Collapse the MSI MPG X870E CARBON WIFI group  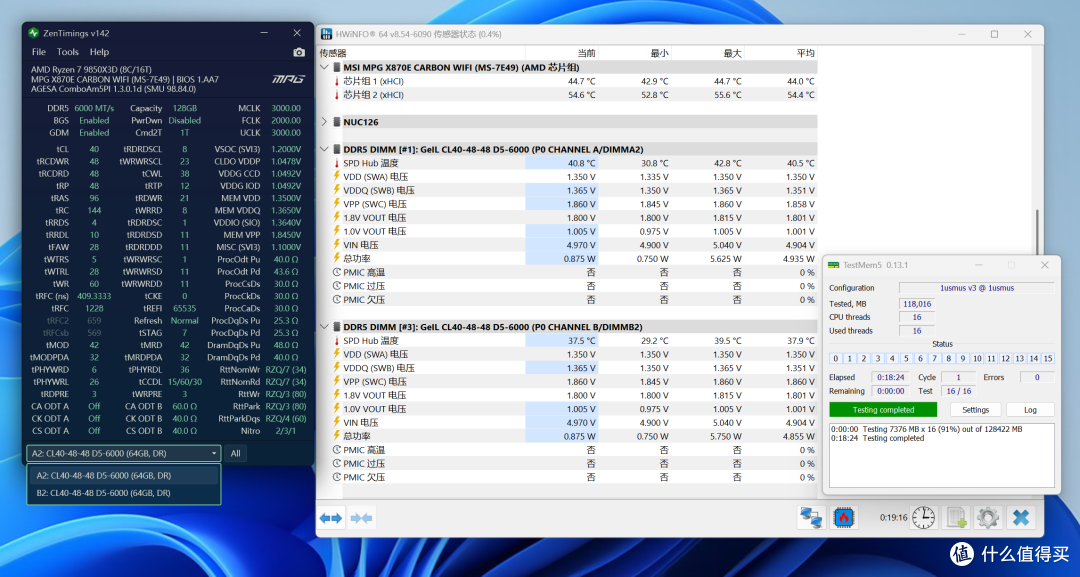(x=324, y=67)
